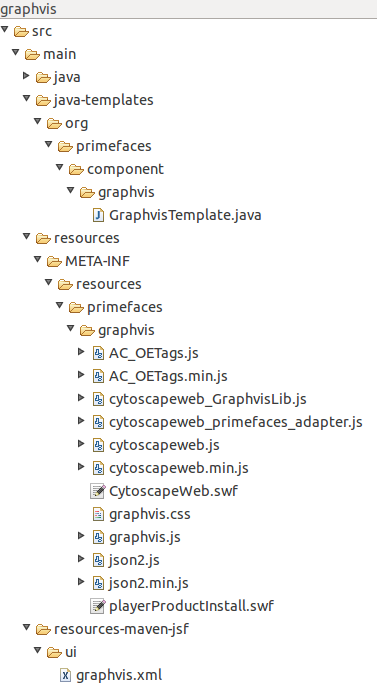Click the graphvis.css stylesheet icon

(x=98, y=514)
